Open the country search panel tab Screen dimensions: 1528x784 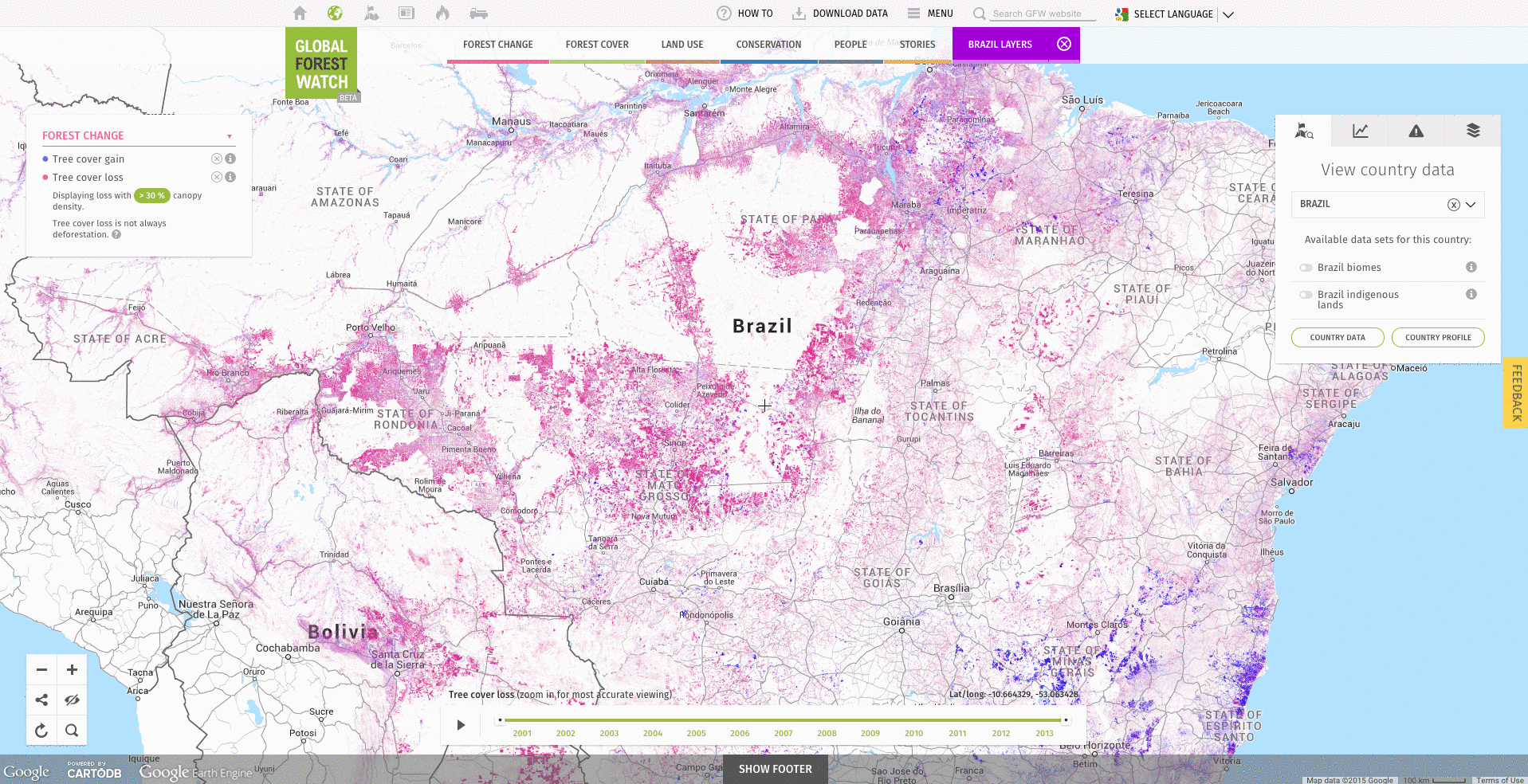[1304, 131]
